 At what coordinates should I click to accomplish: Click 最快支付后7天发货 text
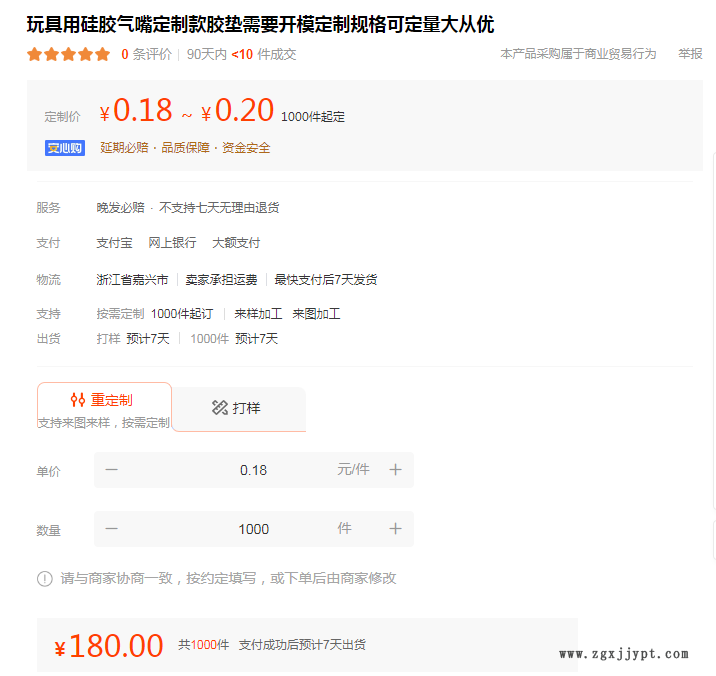click(x=326, y=280)
